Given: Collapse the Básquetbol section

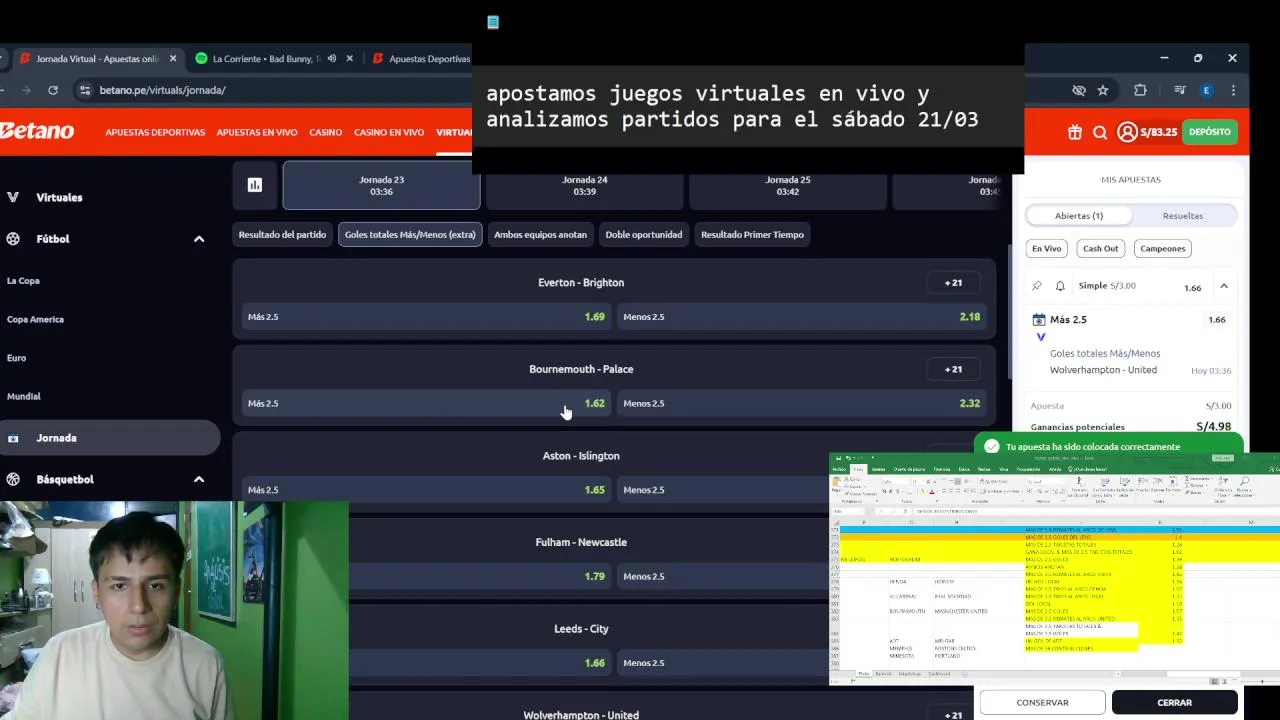Looking at the screenshot, I should click(x=198, y=479).
